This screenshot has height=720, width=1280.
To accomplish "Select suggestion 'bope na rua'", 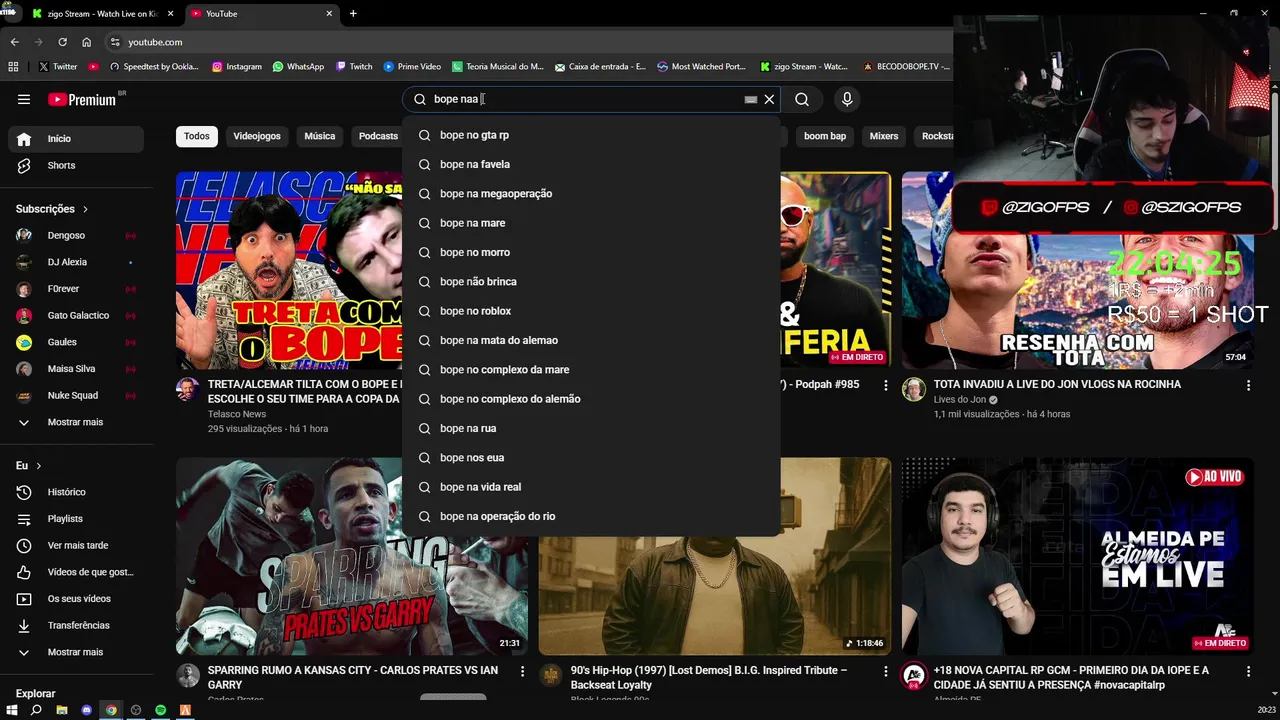I will [591, 428].
